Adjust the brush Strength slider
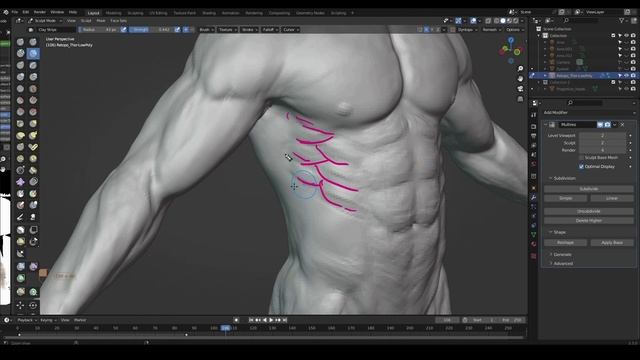 [151, 30]
